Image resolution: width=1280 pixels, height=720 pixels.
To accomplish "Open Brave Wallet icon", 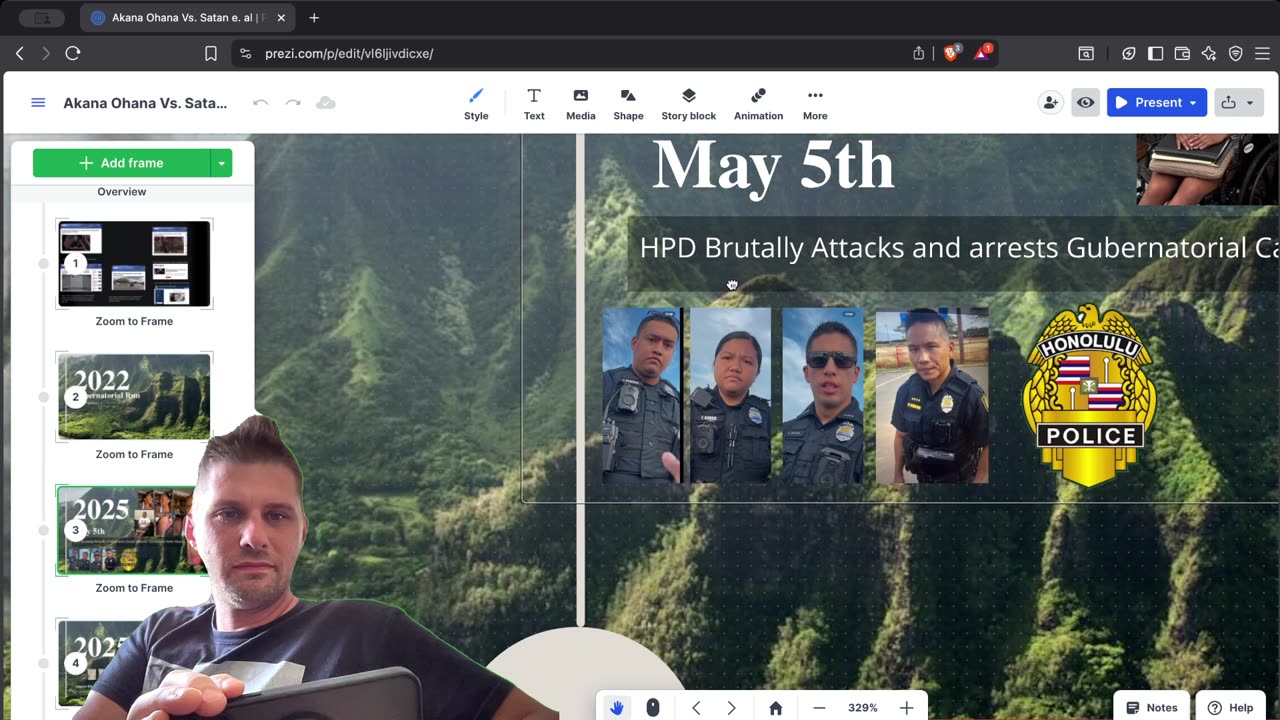I will 1182,53.
